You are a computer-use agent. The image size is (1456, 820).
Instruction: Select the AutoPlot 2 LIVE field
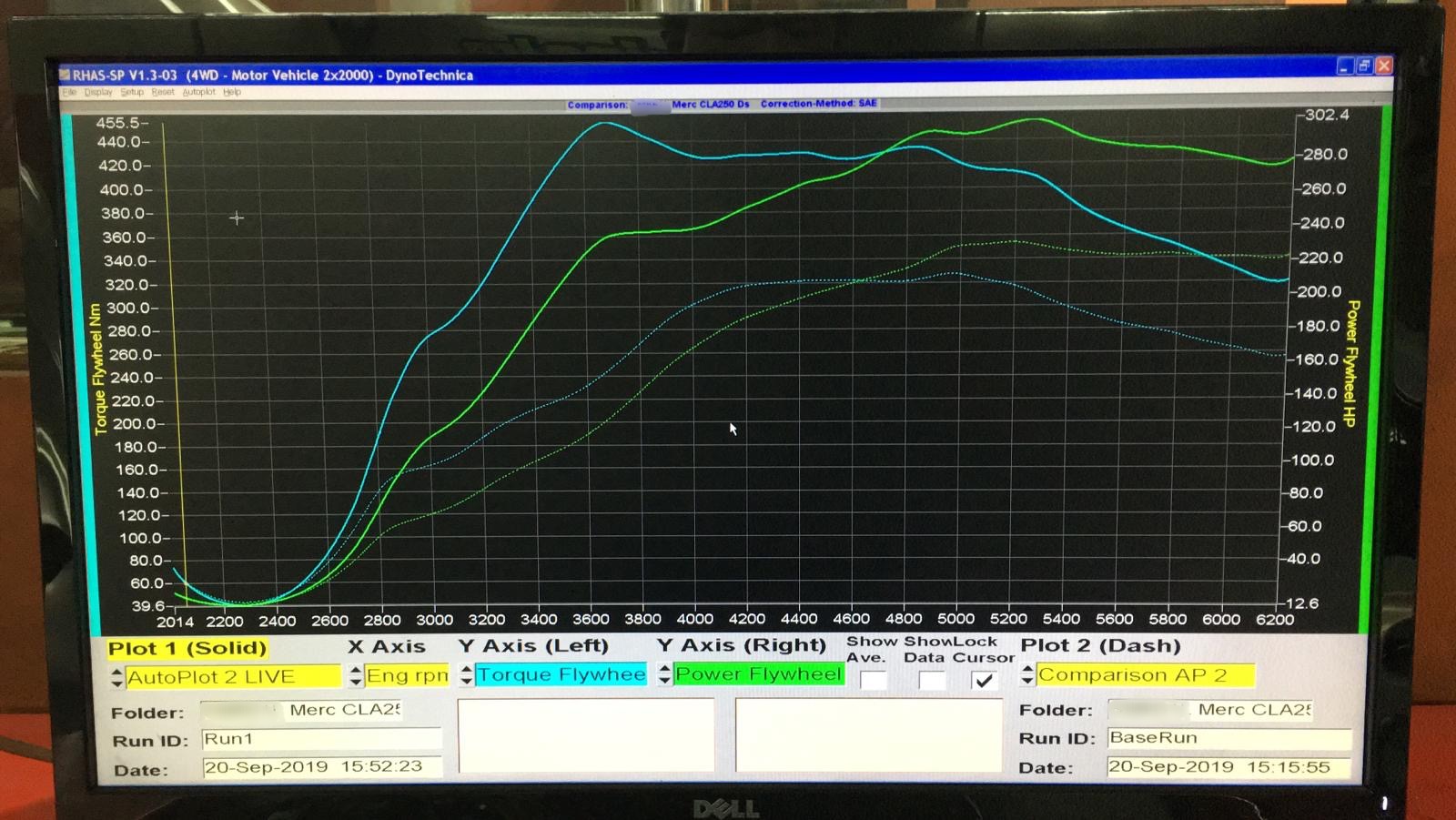point(232,677)
